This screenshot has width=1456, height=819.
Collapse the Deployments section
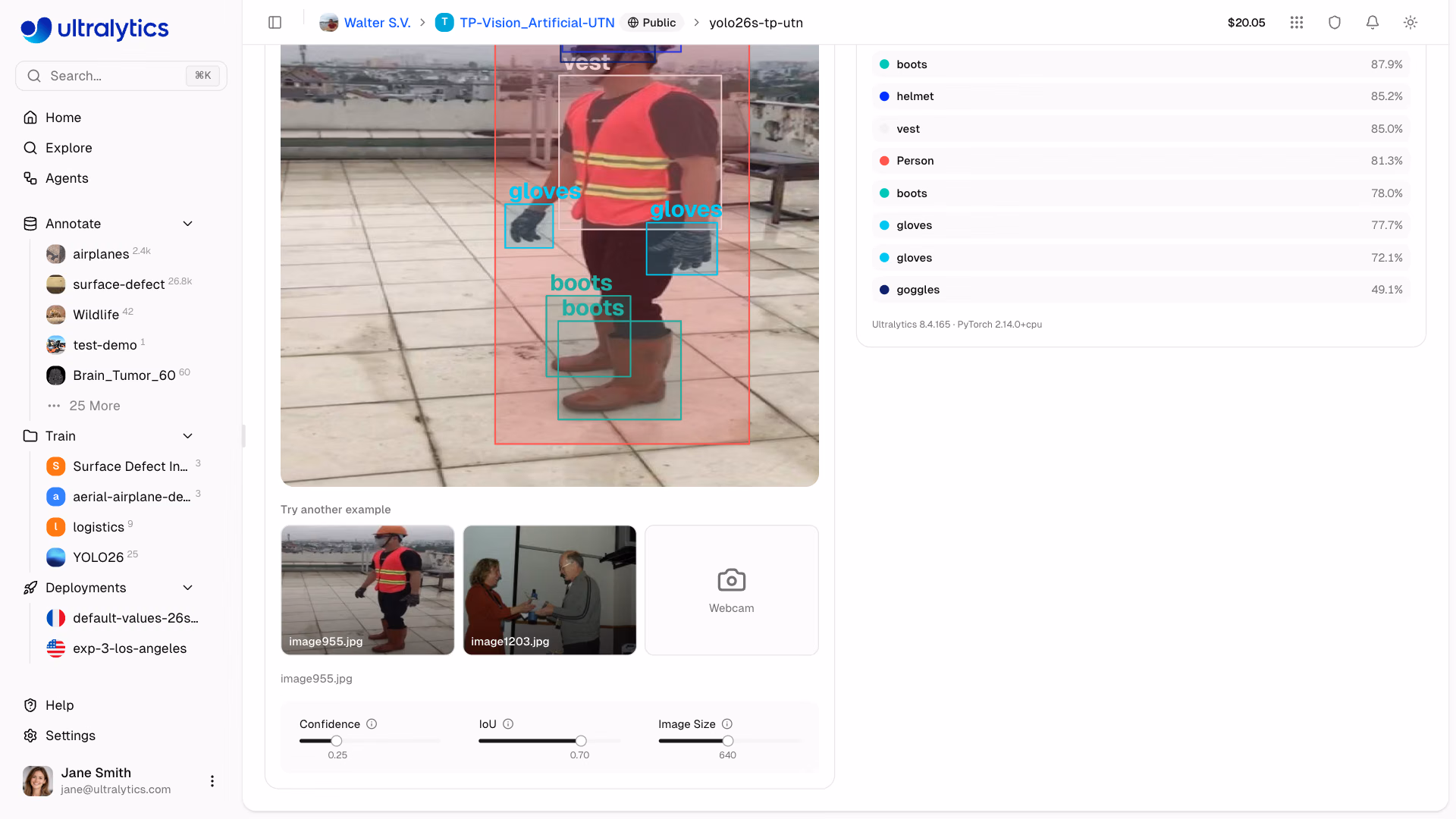coord(188,588)
